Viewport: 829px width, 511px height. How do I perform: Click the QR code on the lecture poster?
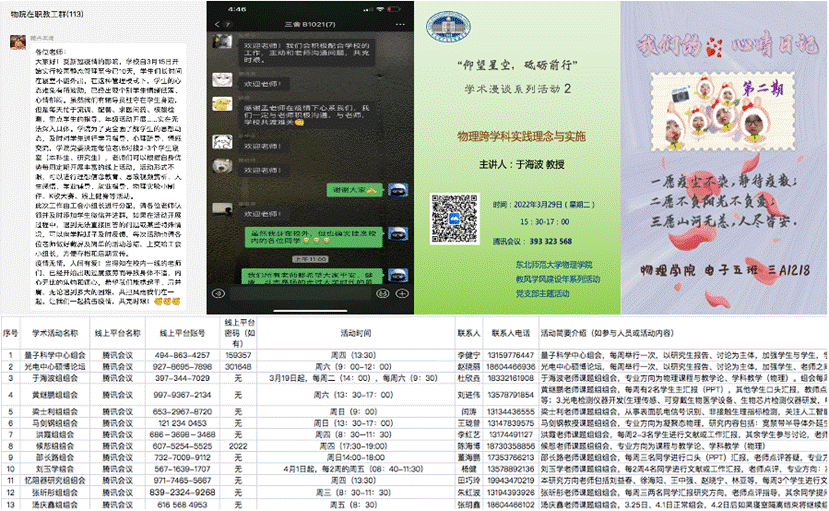click(454, 218)
